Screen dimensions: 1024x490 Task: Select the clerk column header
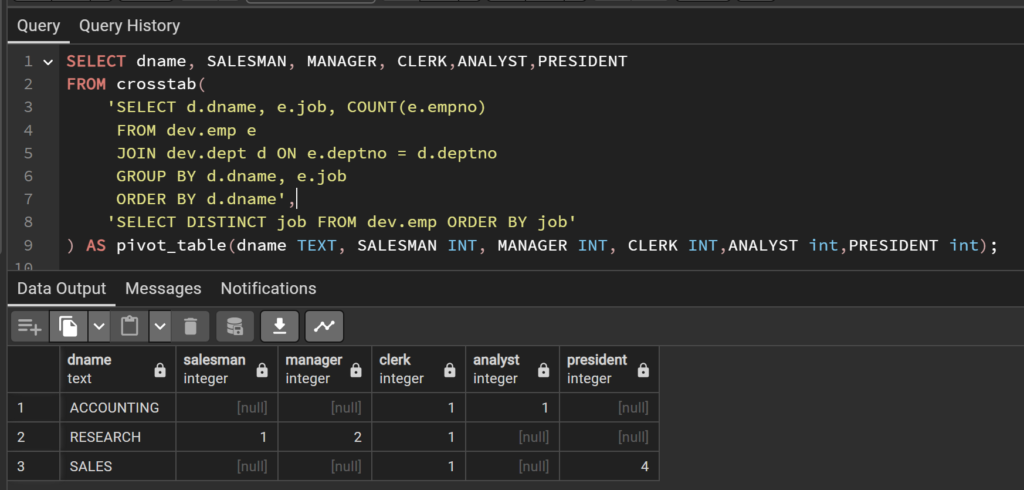(x=419, y=369)
